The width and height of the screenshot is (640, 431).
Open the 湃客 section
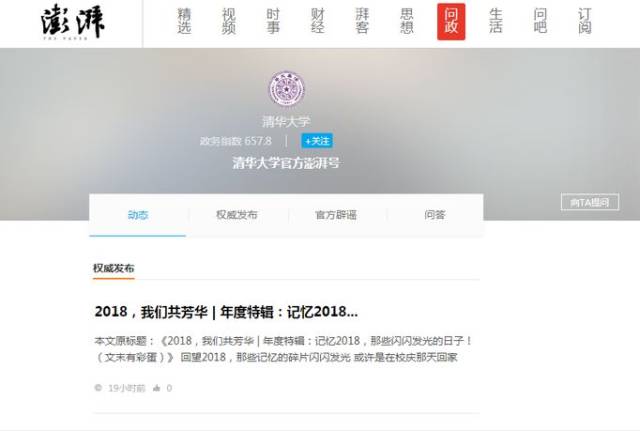(x=362, y=21)
